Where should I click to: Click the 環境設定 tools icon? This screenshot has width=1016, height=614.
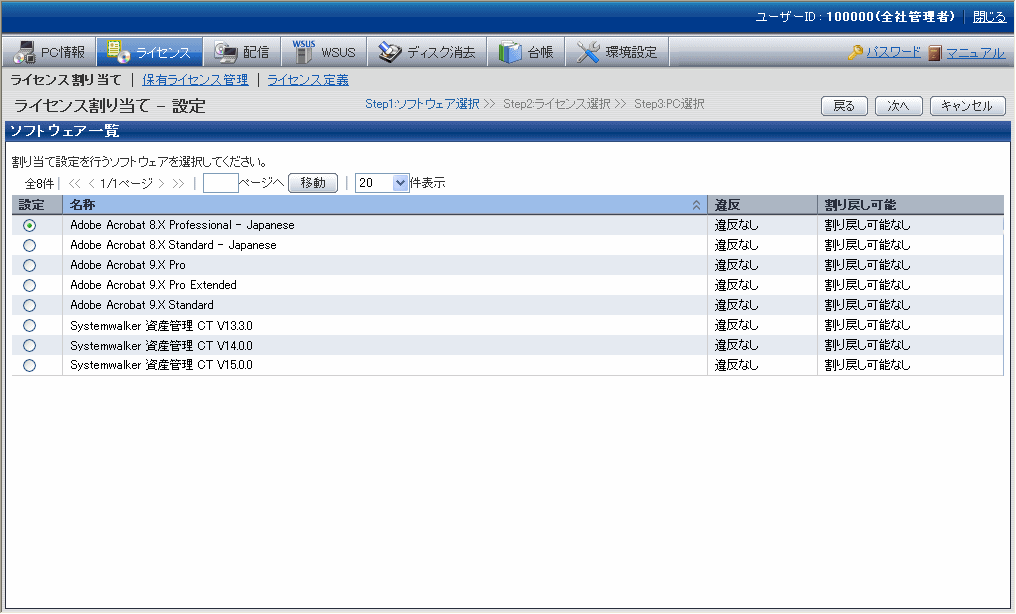coord(589,52)
